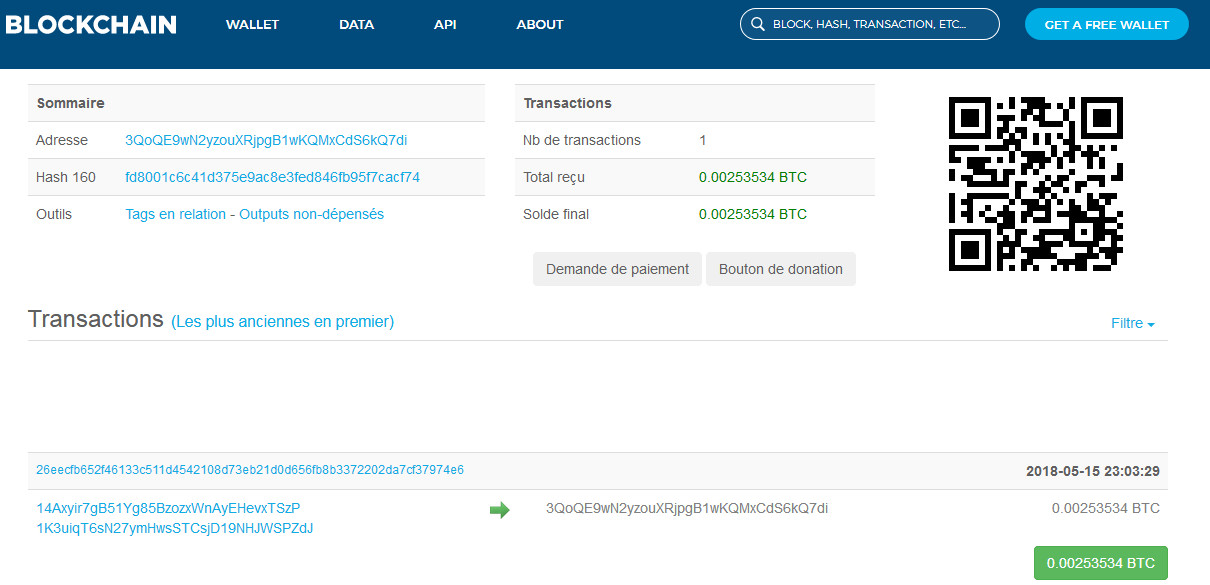Select Solde final value 0.00253534 BTC
Viewport: 1210px width, 585px height.
(753, 214)
